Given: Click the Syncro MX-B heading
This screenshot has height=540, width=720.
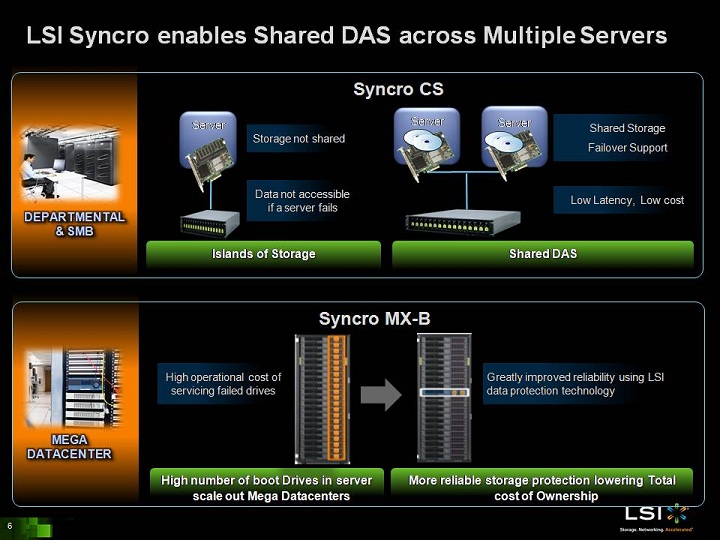Looking at the screenshot, I should (x=375, y=318).
